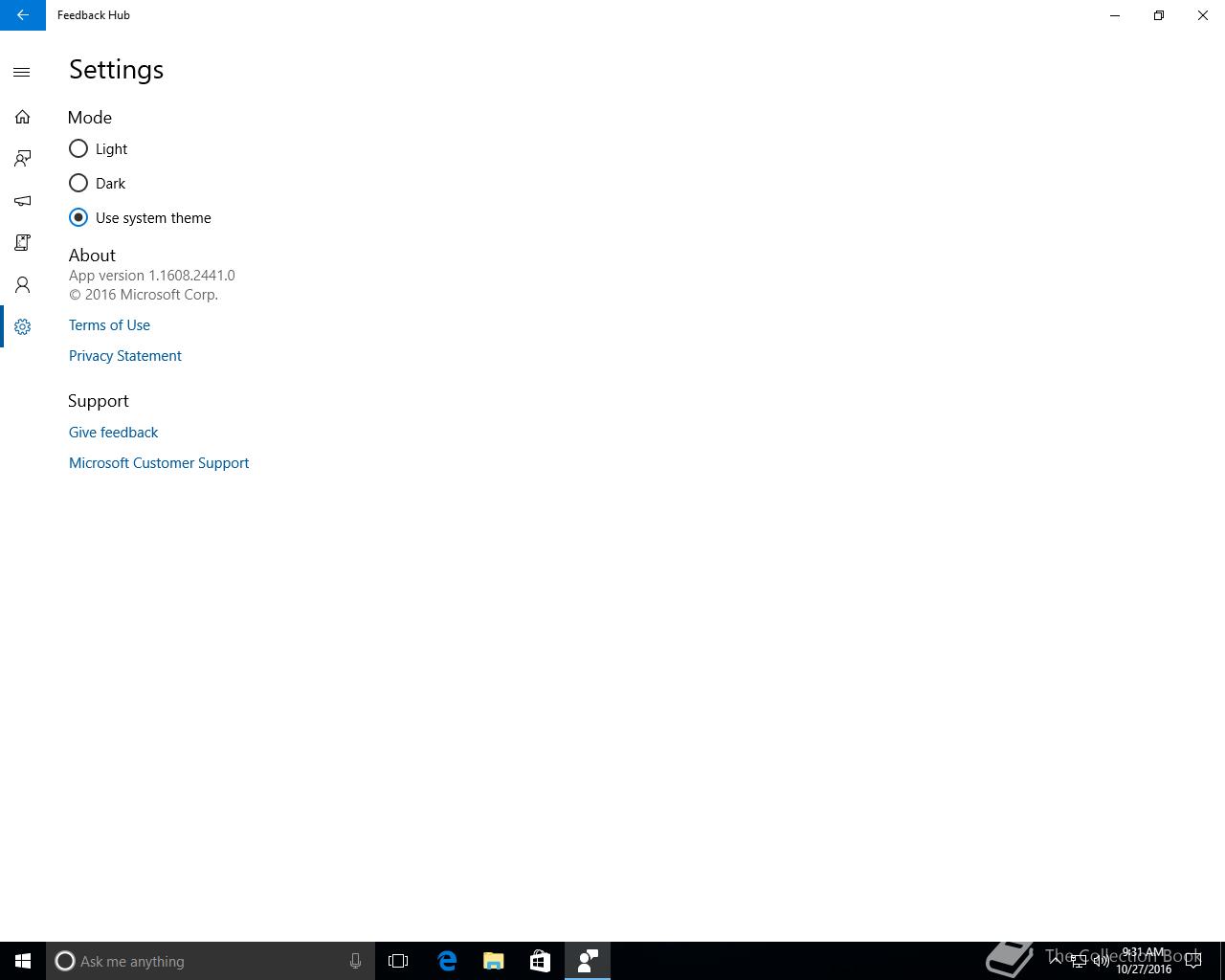The width and height of the screenshot is (1225, 980).
Task: Open Microsoft Customer Support link
Action: coord(159,463)
